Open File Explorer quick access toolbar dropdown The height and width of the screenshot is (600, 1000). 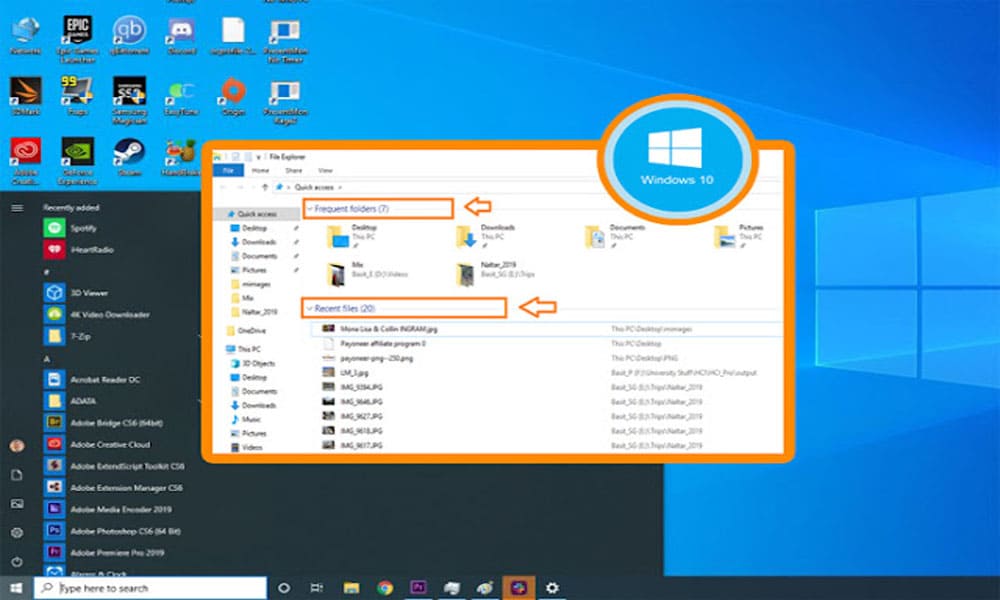(x=258, y=157)
